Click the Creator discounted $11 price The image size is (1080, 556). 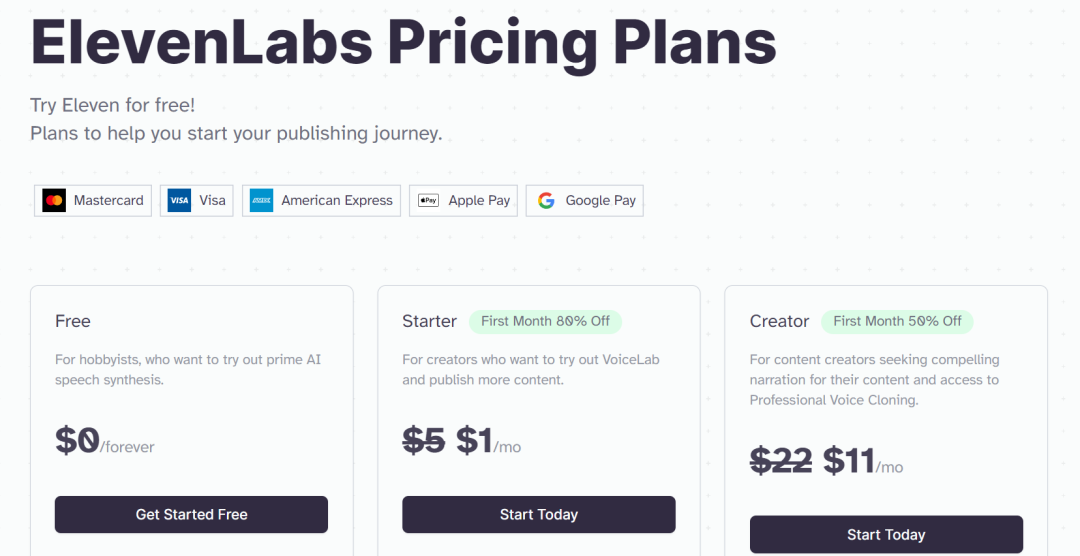[x=848, y=461]
